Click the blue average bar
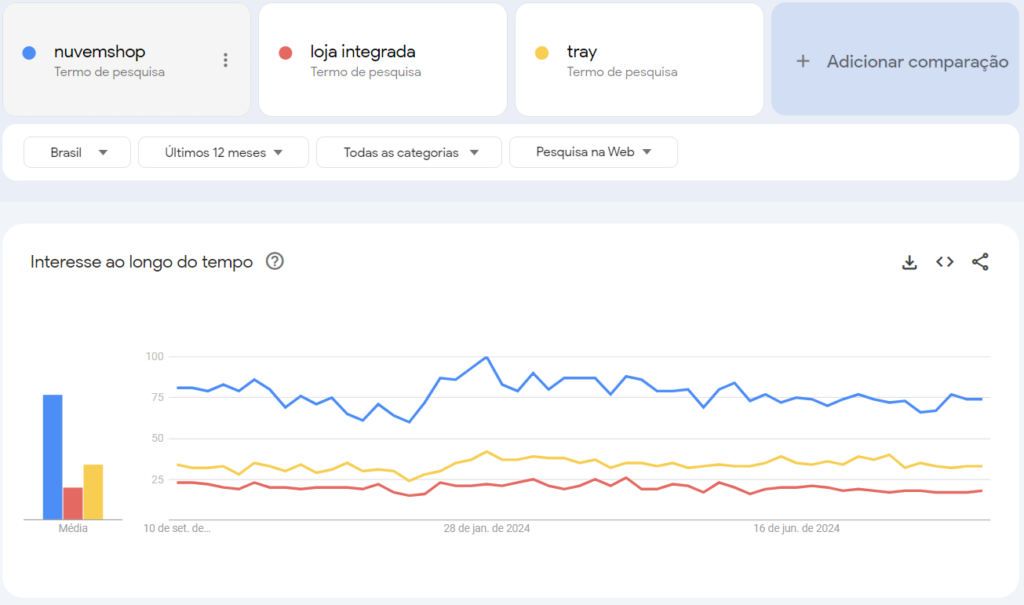 [53, 457]
